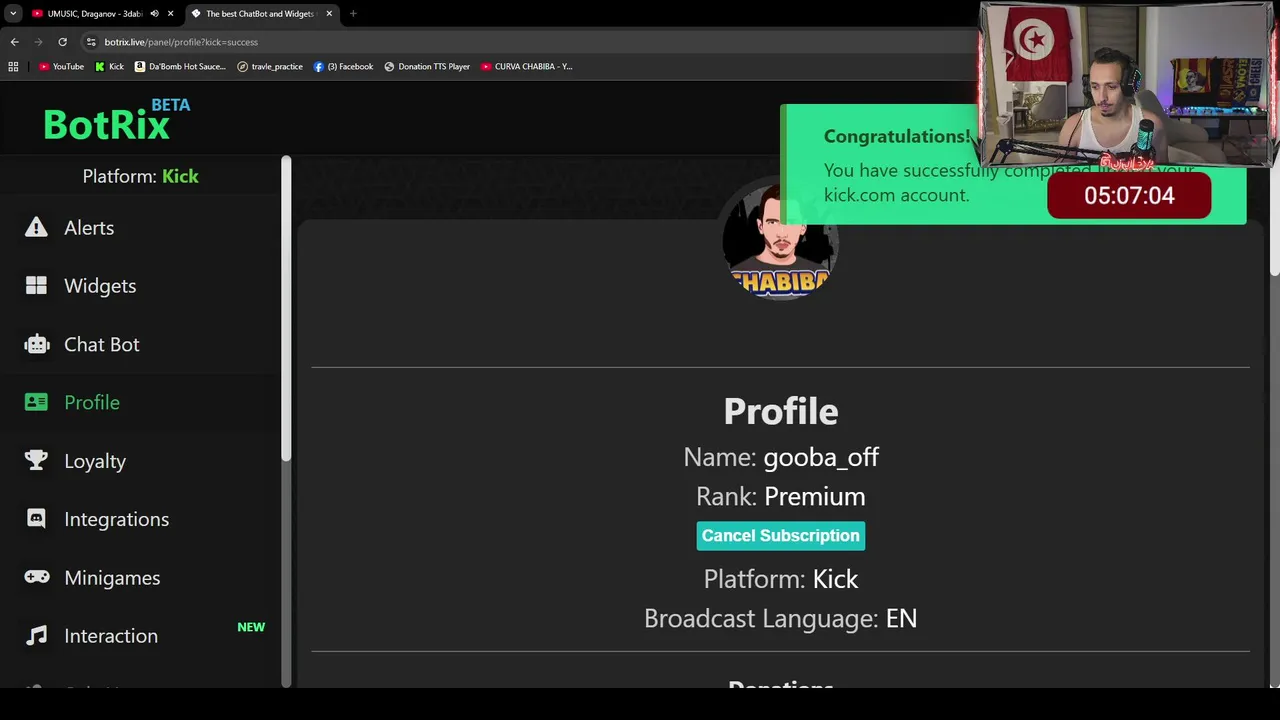Click the Congratulations notification banner
The height and width of the screenshot is (720, 1280).
click(x=1012, y=165)
